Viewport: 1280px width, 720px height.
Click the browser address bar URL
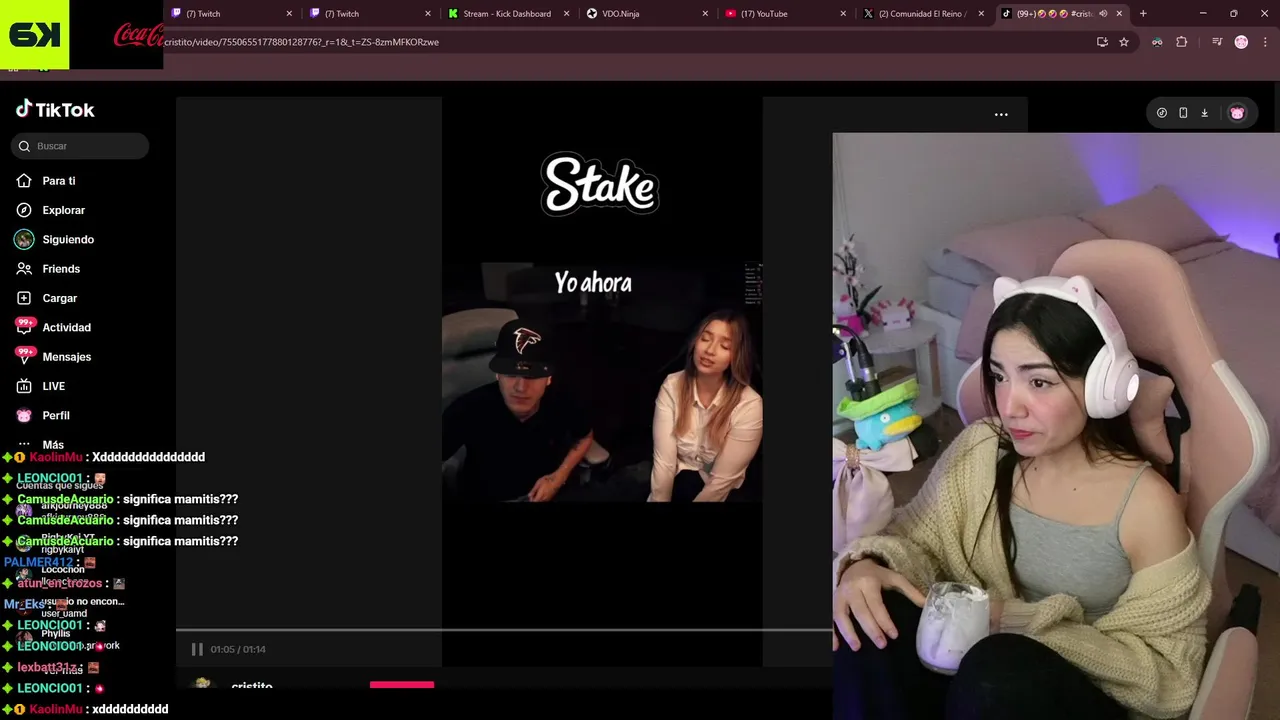[x=301, y=42]
